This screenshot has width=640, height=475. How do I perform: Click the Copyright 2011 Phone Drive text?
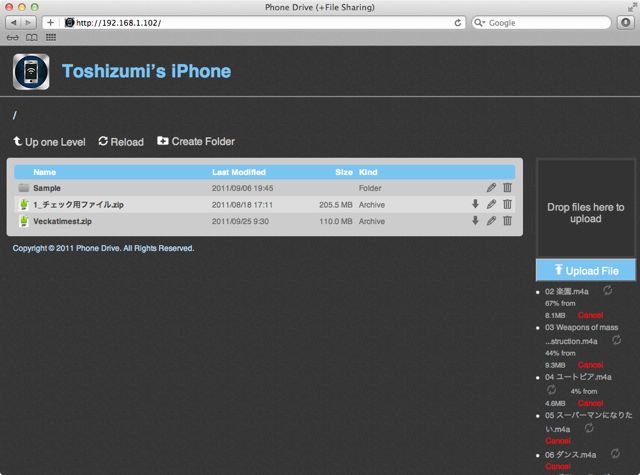pyautogui.click(x=103, y=249)
